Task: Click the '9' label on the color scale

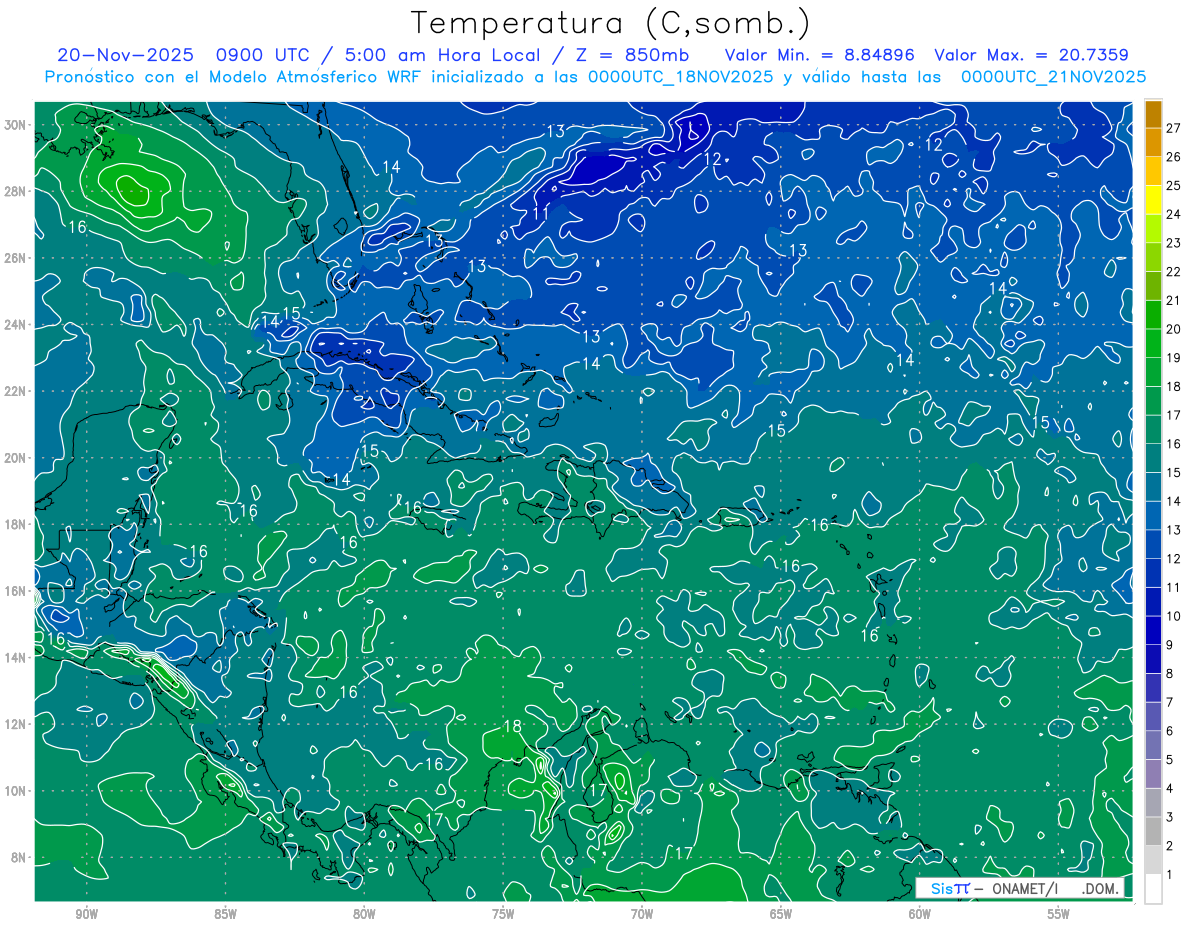Action: 1169,645
